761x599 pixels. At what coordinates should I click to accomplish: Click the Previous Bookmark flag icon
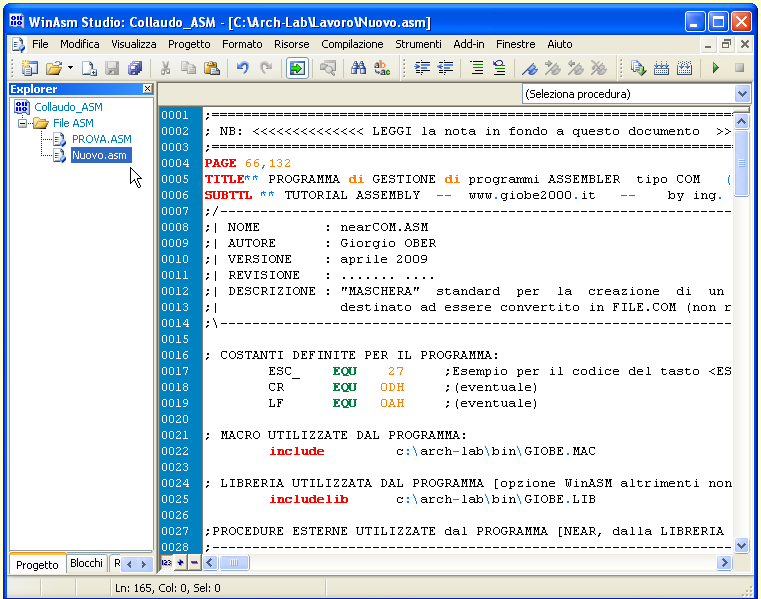(576, 68)
